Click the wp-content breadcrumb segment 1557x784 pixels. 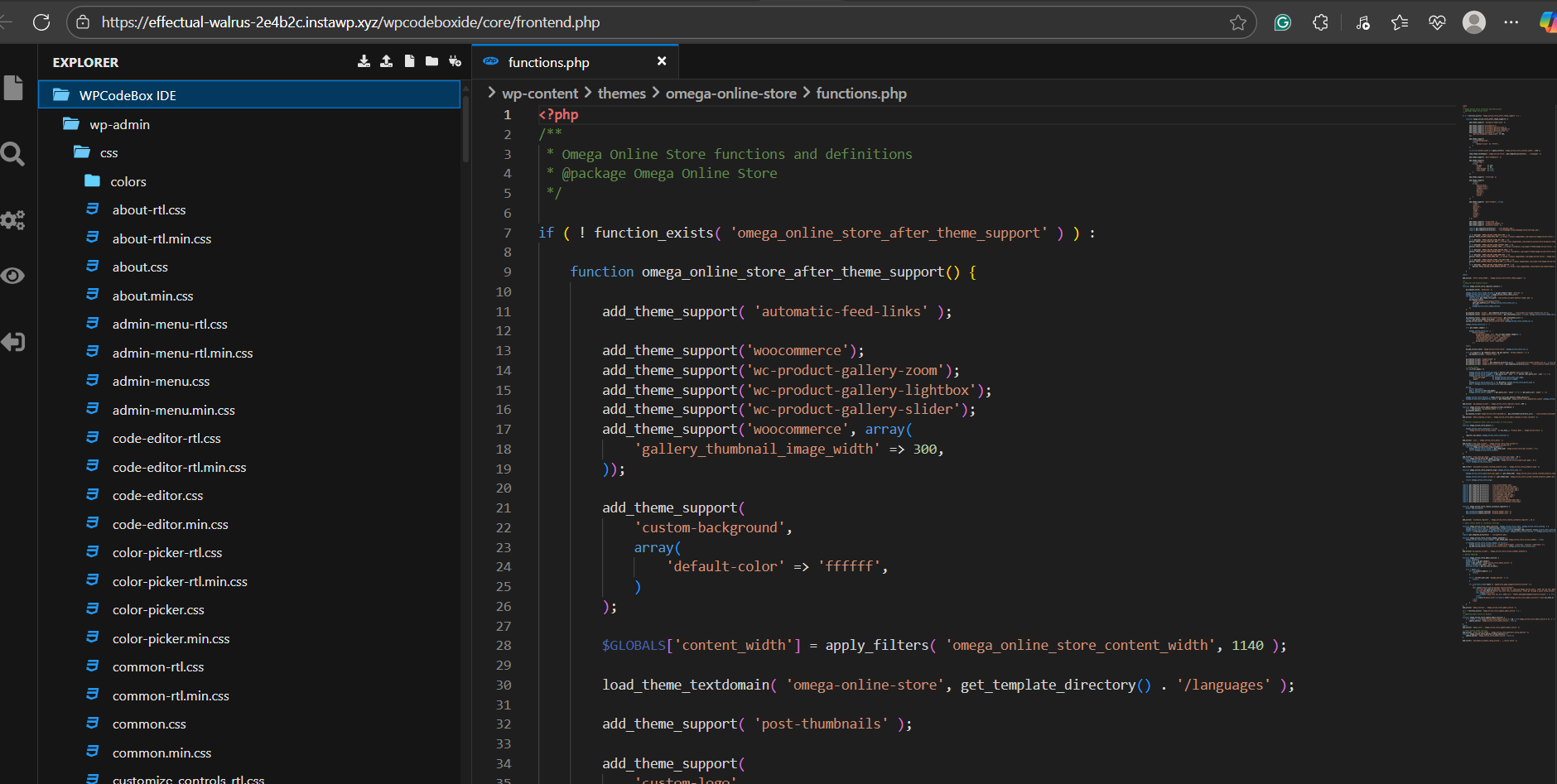coord(540,94)
